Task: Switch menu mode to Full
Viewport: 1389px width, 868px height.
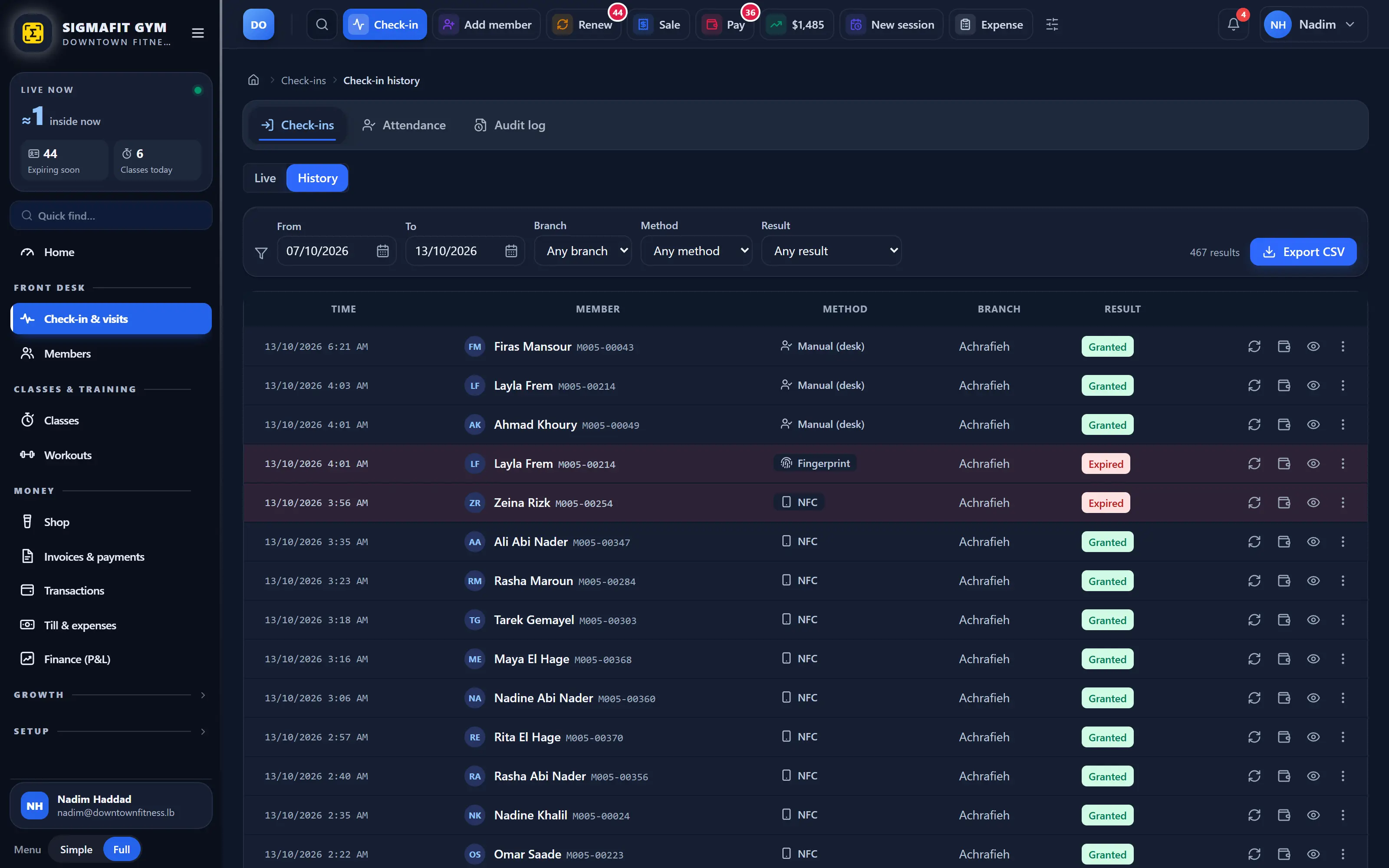Action: pos(122,849)
